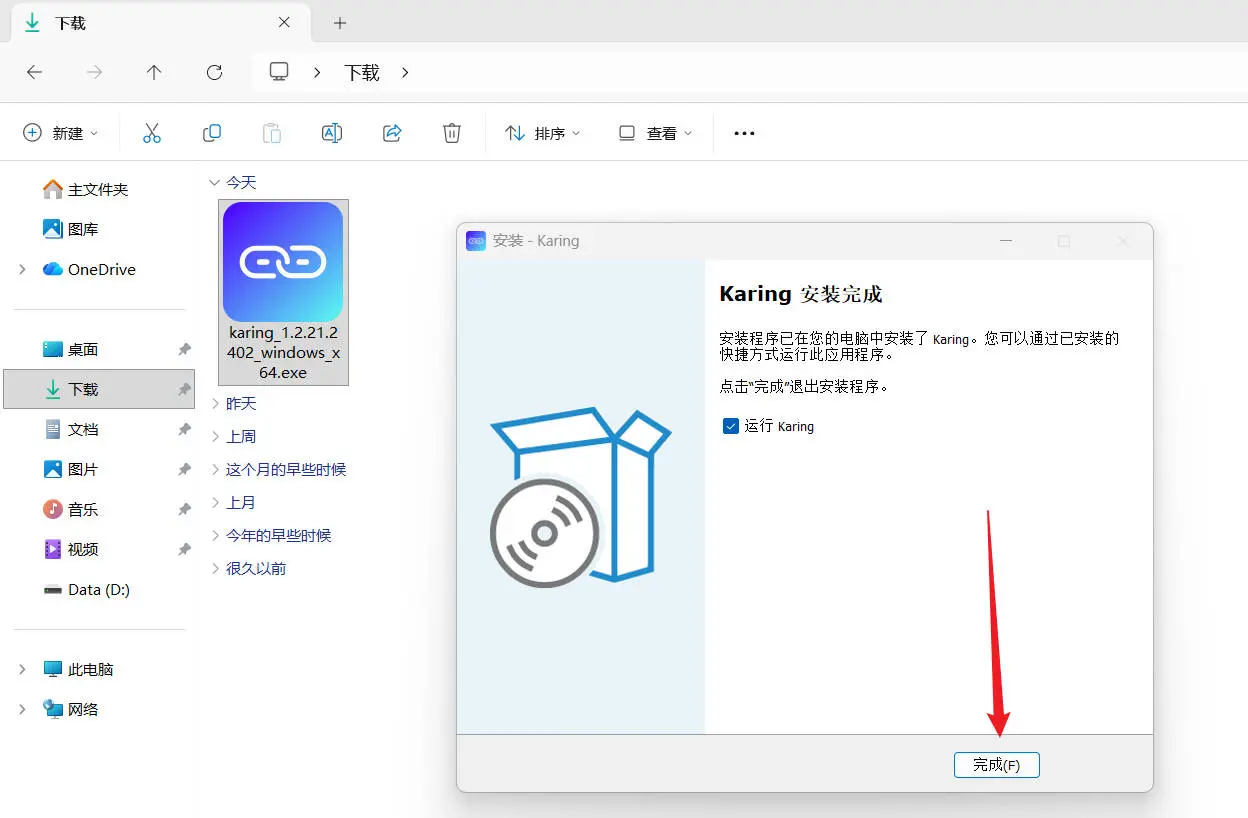Open the 新建 new item dropdown

(61, 133)
